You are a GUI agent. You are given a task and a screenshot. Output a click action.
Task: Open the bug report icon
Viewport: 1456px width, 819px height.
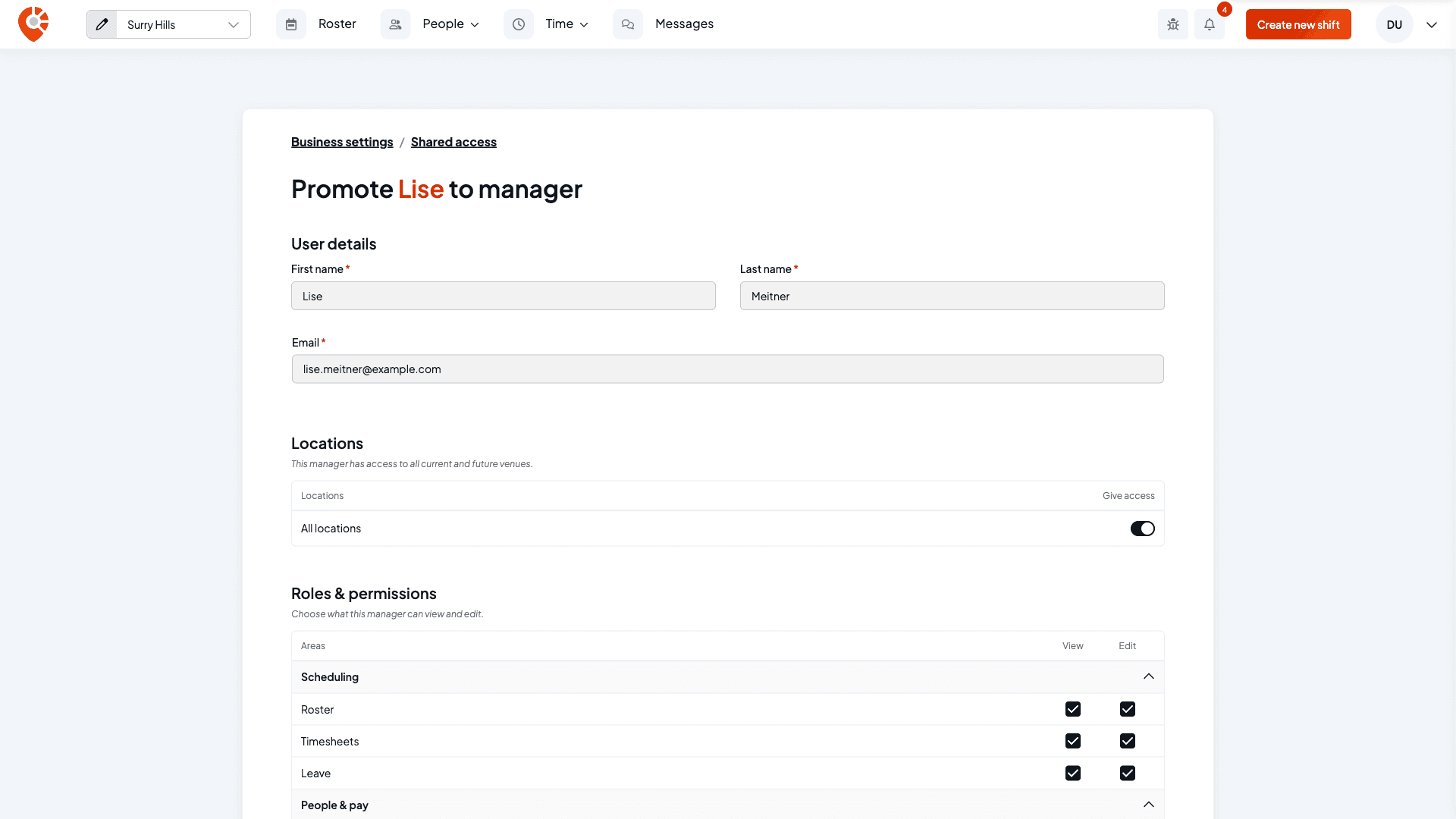pos(1173,24)
